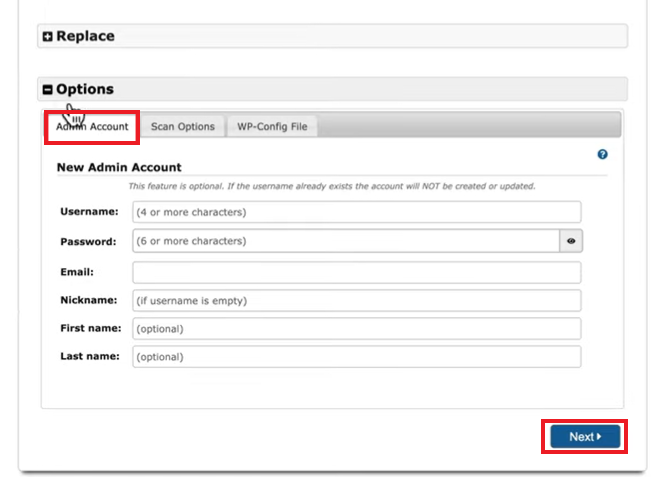Click the Next button
This screenshot has height=477, width=667.
(x=584, y=437)
